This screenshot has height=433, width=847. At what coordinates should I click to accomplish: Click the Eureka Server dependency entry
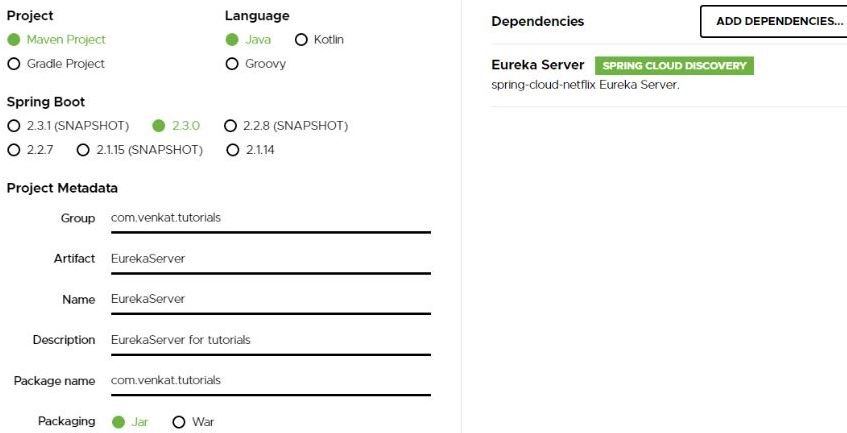tap(538, 66)
